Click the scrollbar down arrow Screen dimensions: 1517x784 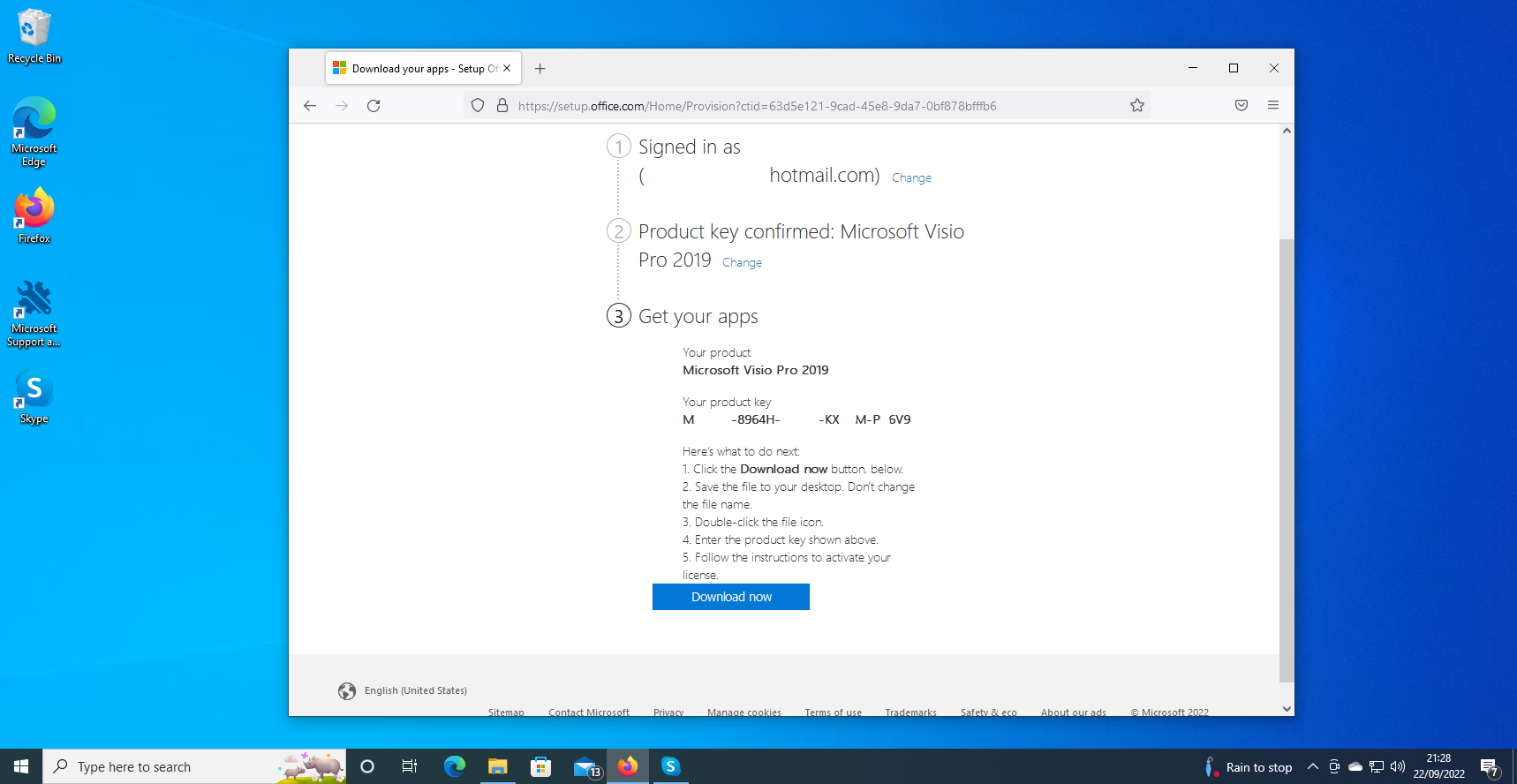pos(1287,708)
